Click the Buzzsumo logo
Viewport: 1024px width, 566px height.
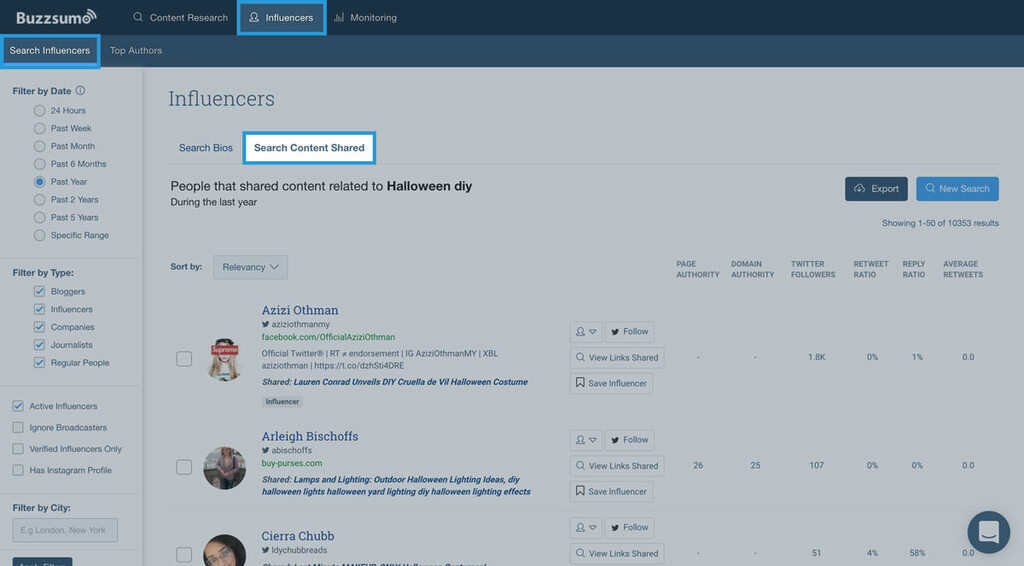click(x=56, y=17)
